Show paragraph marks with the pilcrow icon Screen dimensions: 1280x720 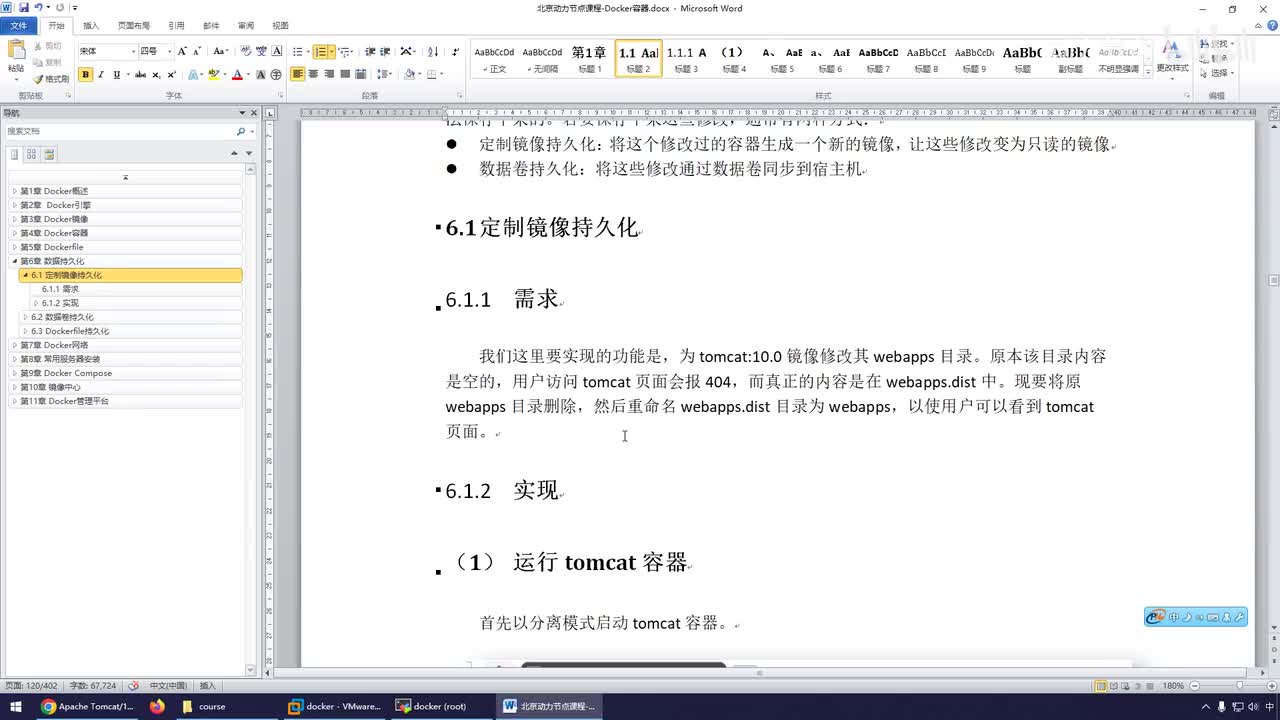click(455, 51)
